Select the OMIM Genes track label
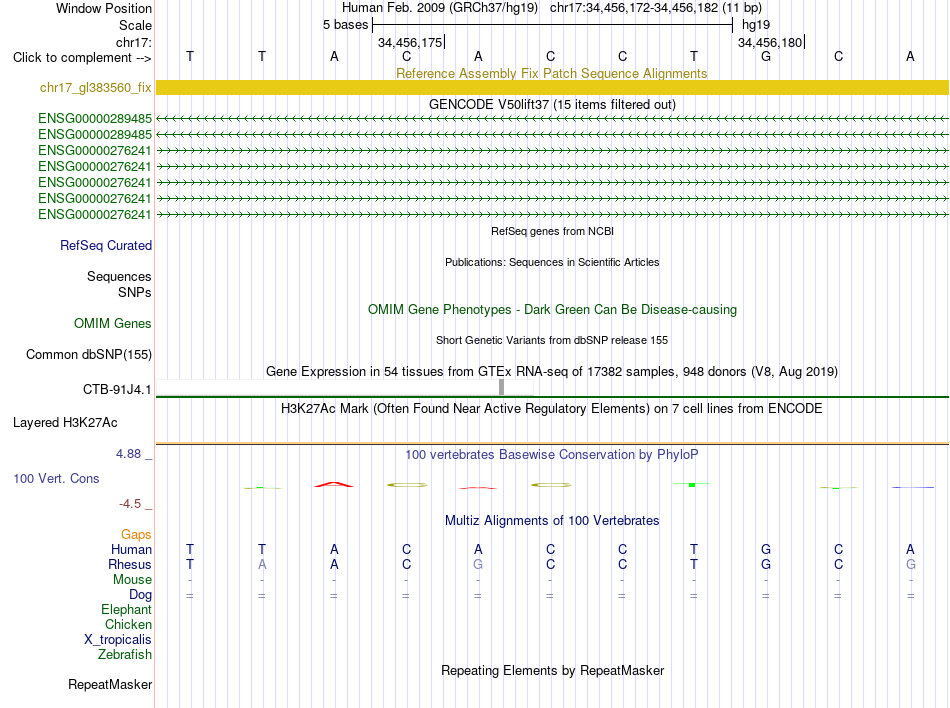 coord(112,323)
